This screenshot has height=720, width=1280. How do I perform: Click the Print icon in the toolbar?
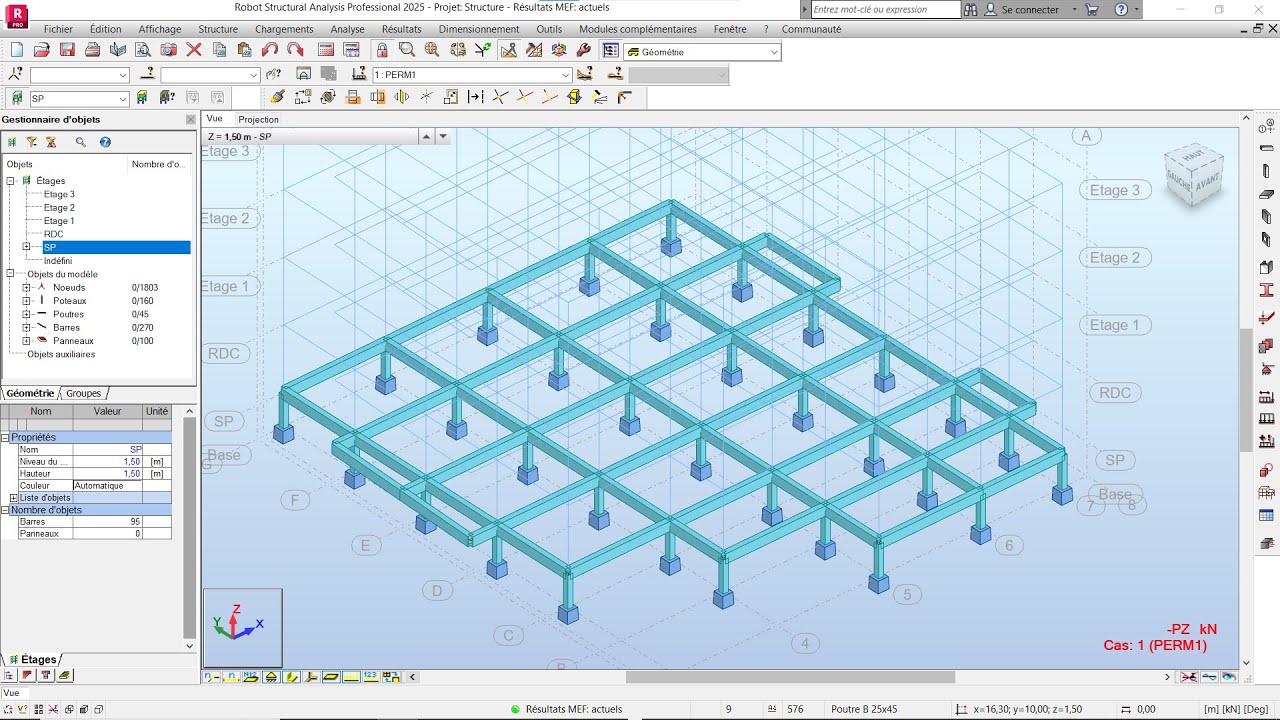click(92, 50)
